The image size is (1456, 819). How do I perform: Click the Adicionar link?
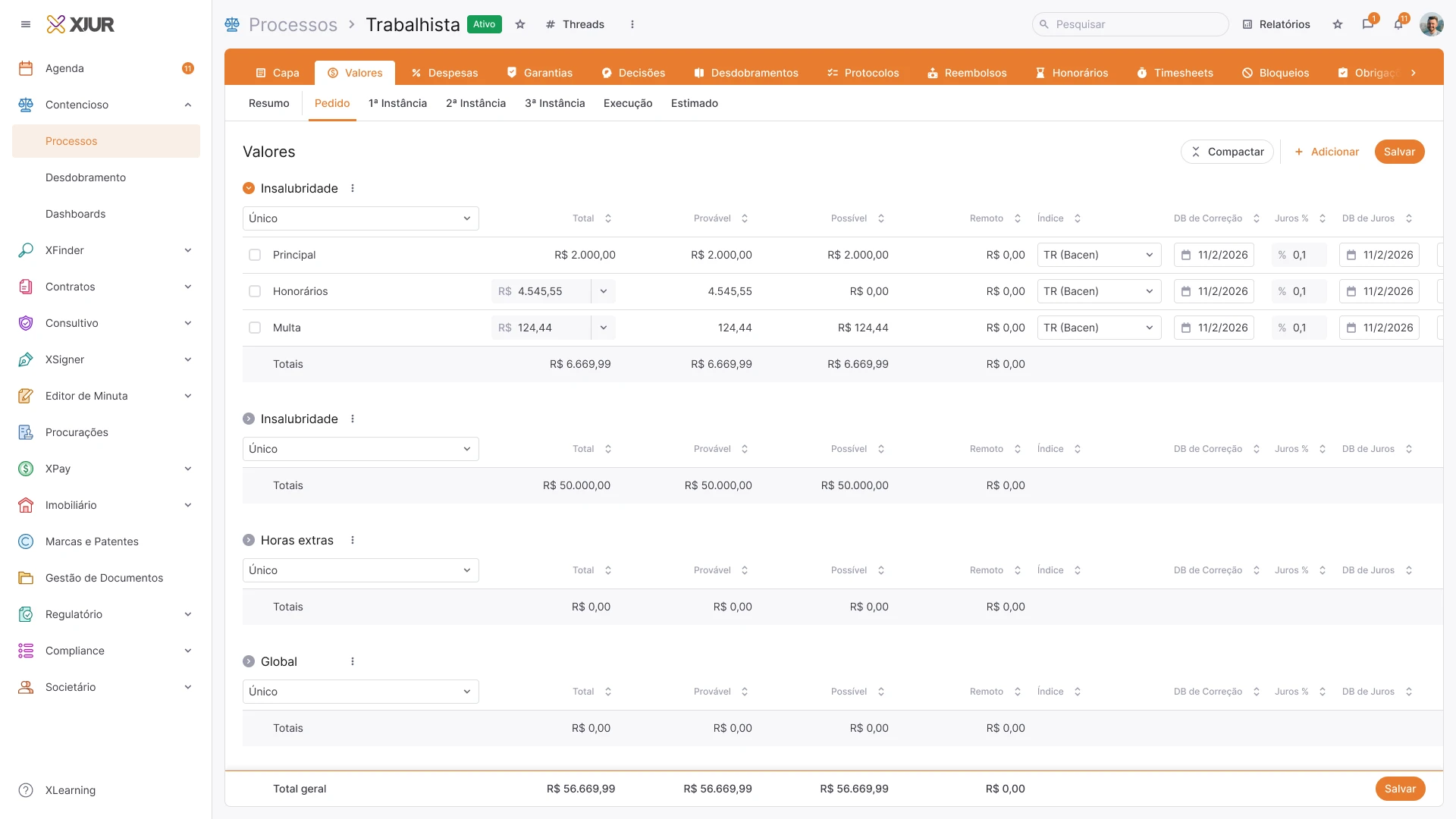pos(1326,152)
